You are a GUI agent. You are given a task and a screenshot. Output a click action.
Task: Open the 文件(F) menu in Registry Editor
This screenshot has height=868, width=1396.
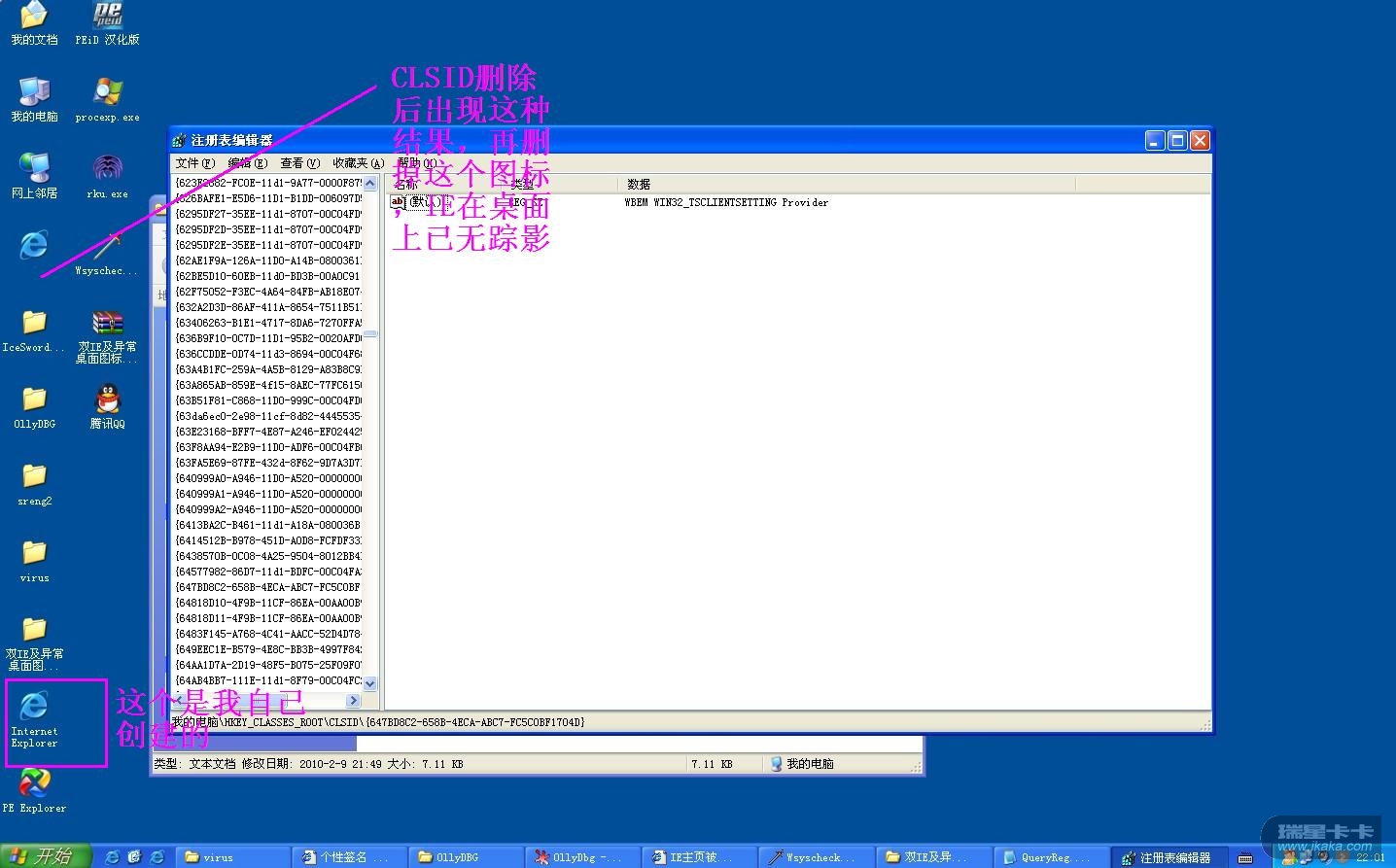click(194, 163)
